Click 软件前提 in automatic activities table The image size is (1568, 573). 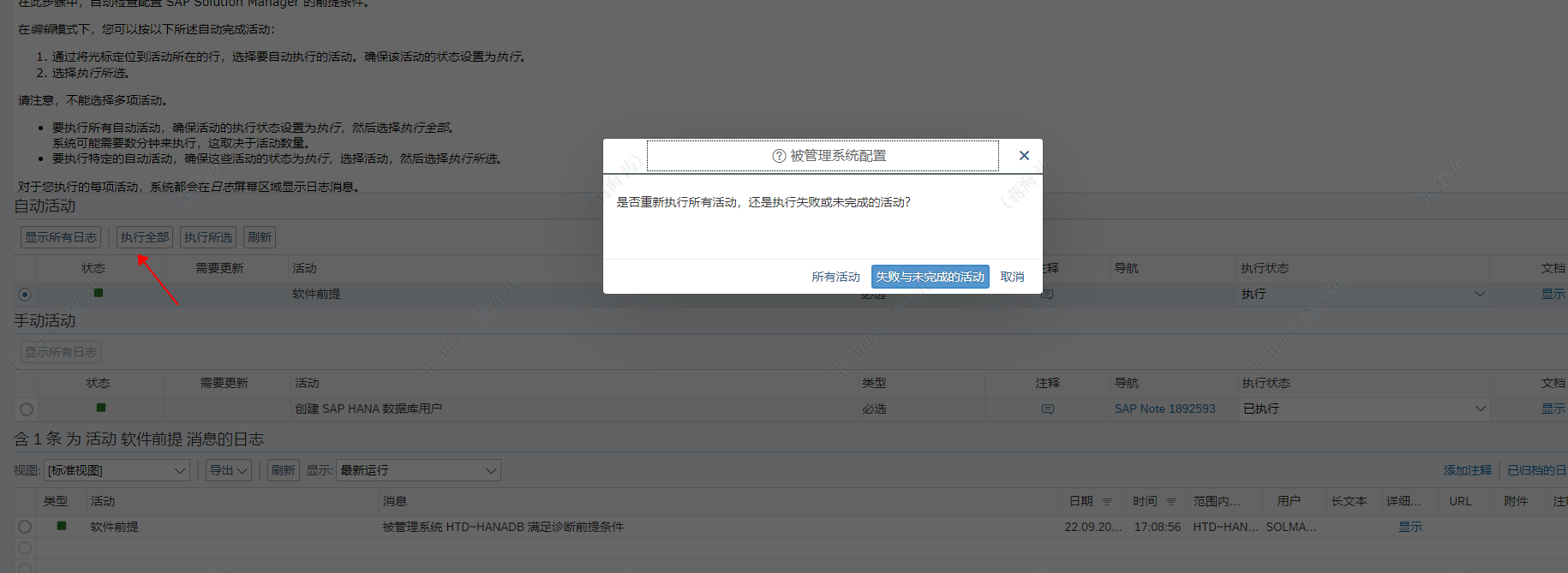(x=316, y=294)
